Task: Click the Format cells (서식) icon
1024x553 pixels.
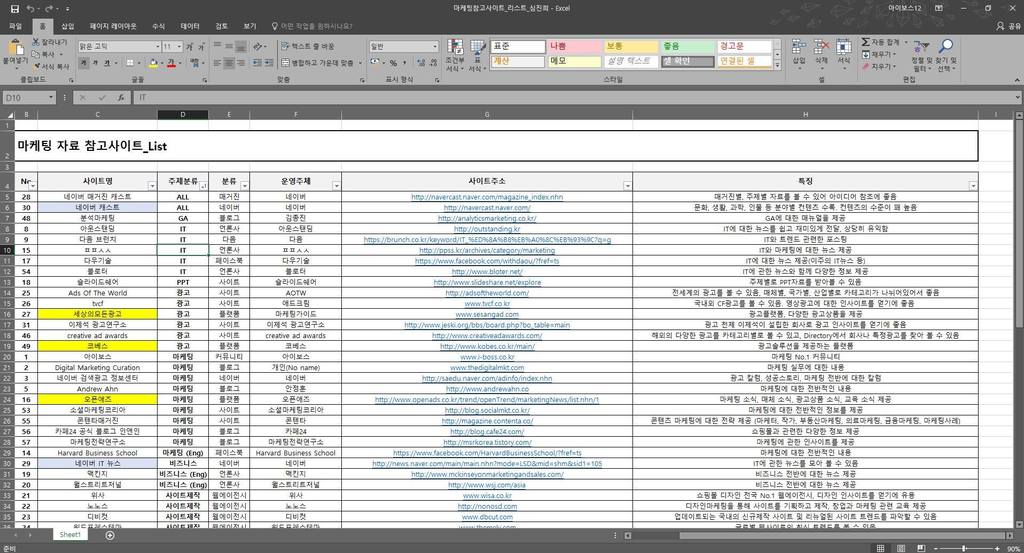Action: click(844, 47)
